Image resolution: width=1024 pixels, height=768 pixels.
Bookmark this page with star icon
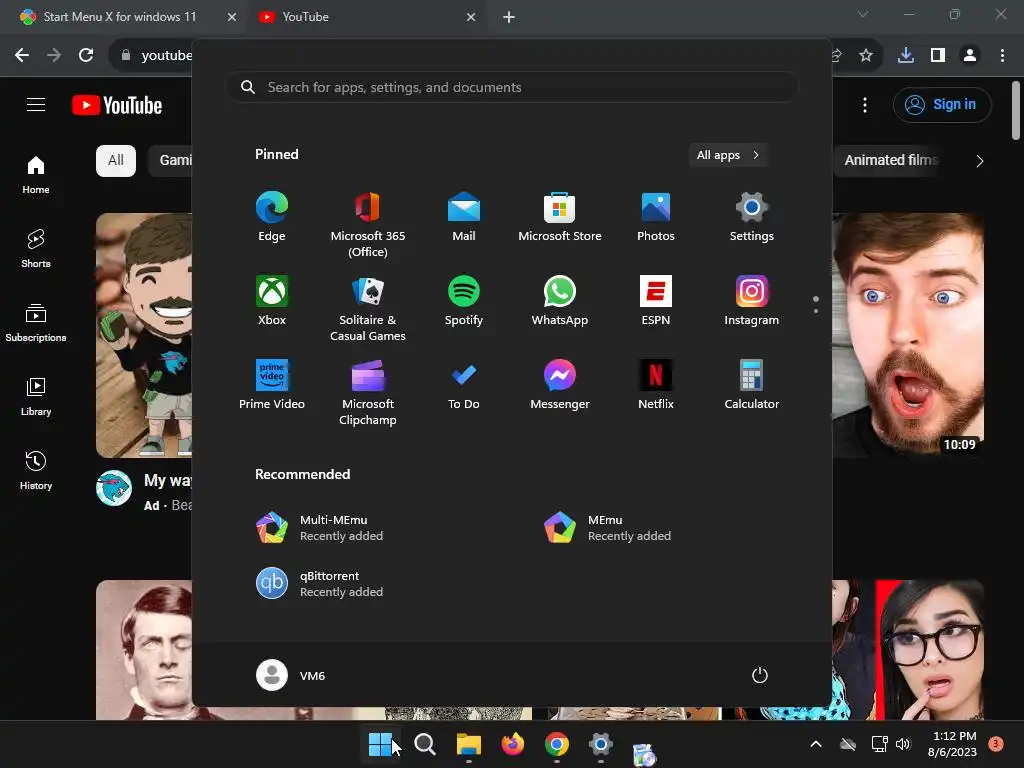866,56
